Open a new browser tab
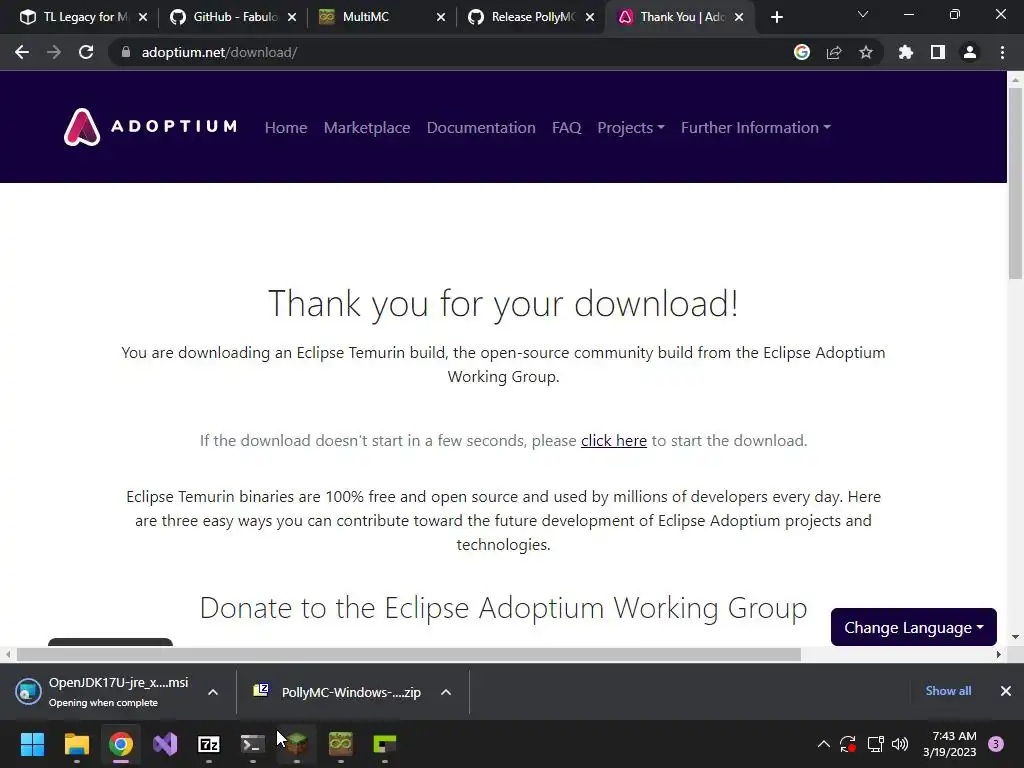 [776, 17]
